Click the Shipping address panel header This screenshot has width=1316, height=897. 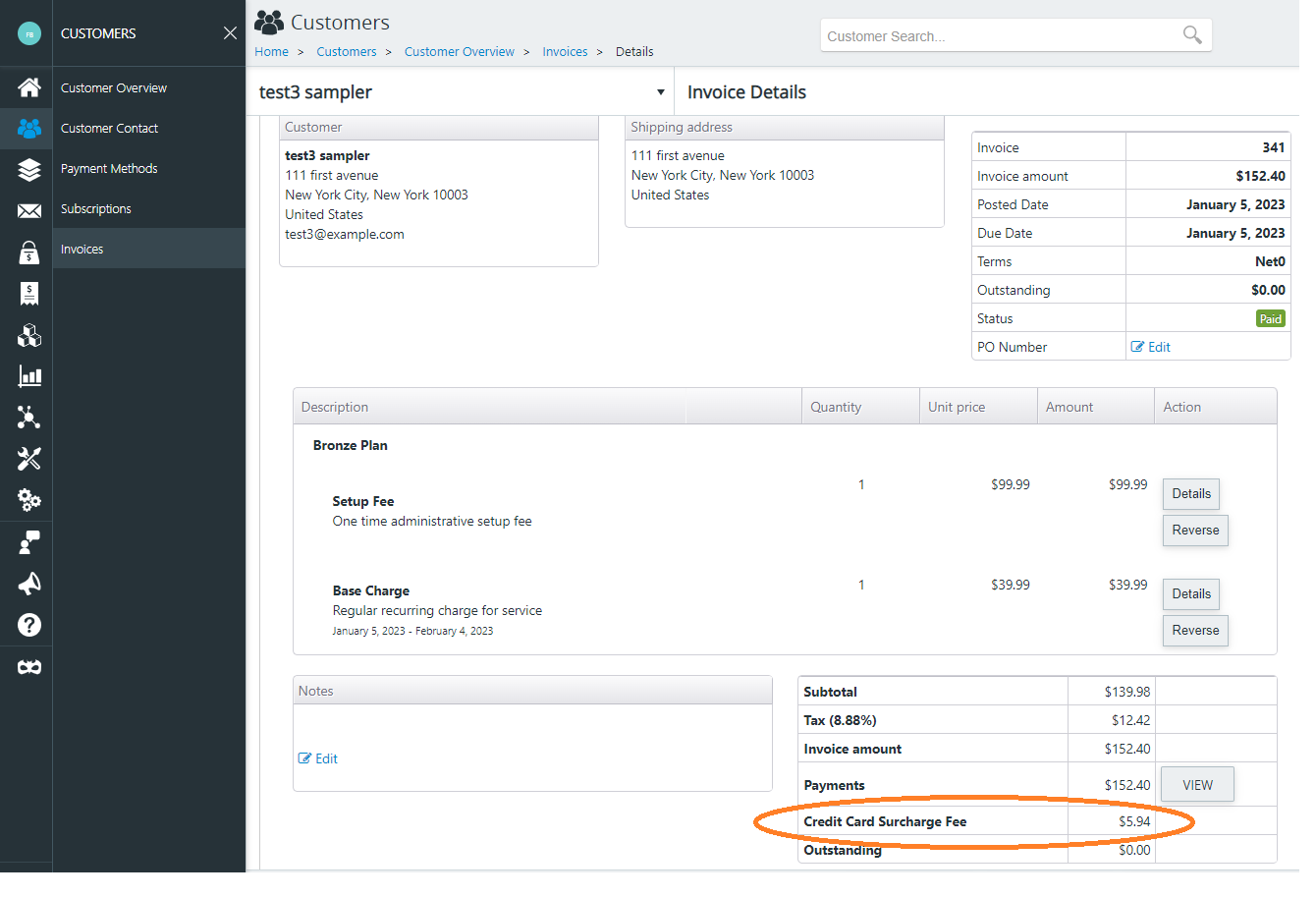pos(785,127)
